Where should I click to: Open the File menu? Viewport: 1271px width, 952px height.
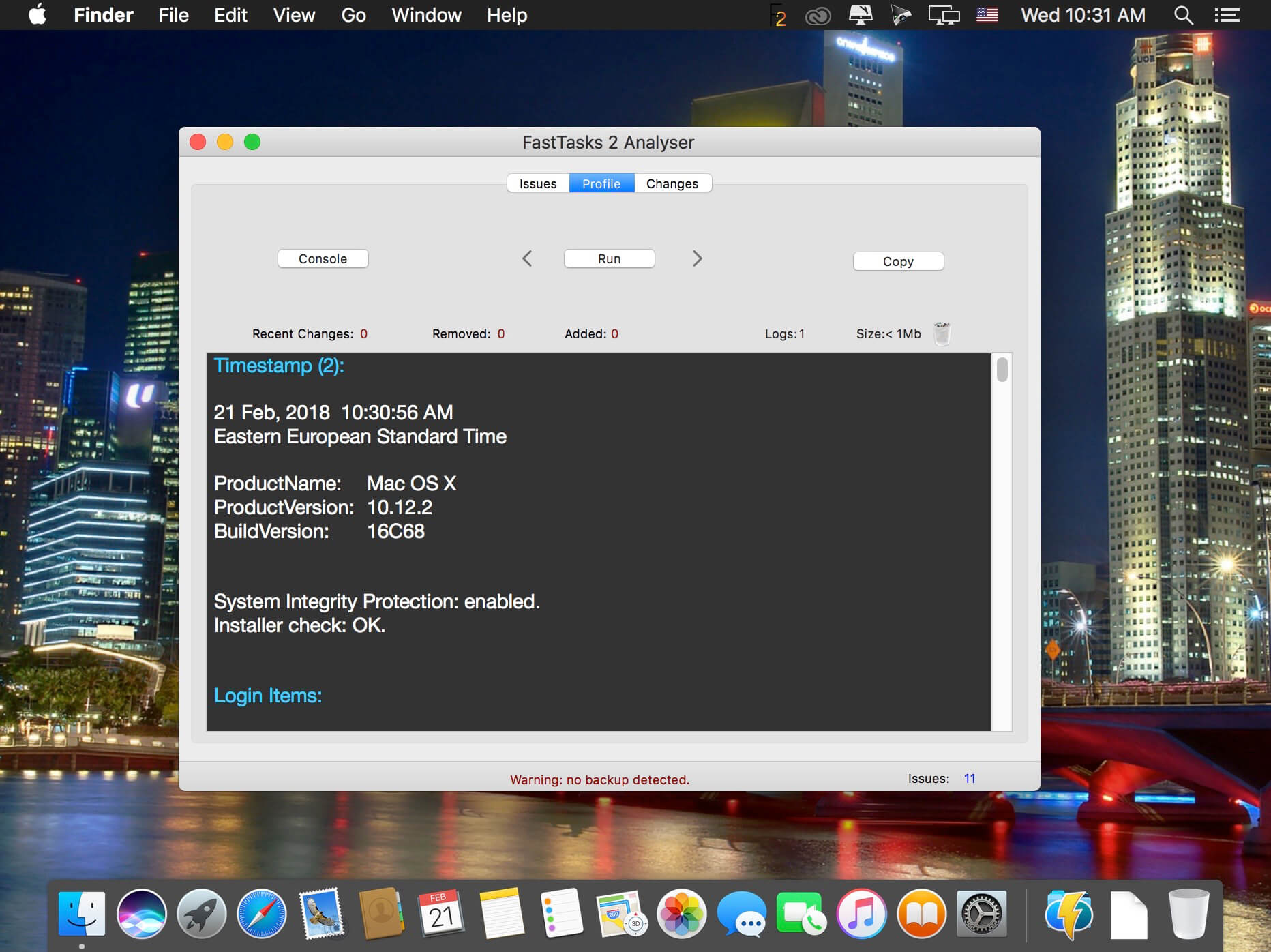click(x=173, y=15)
